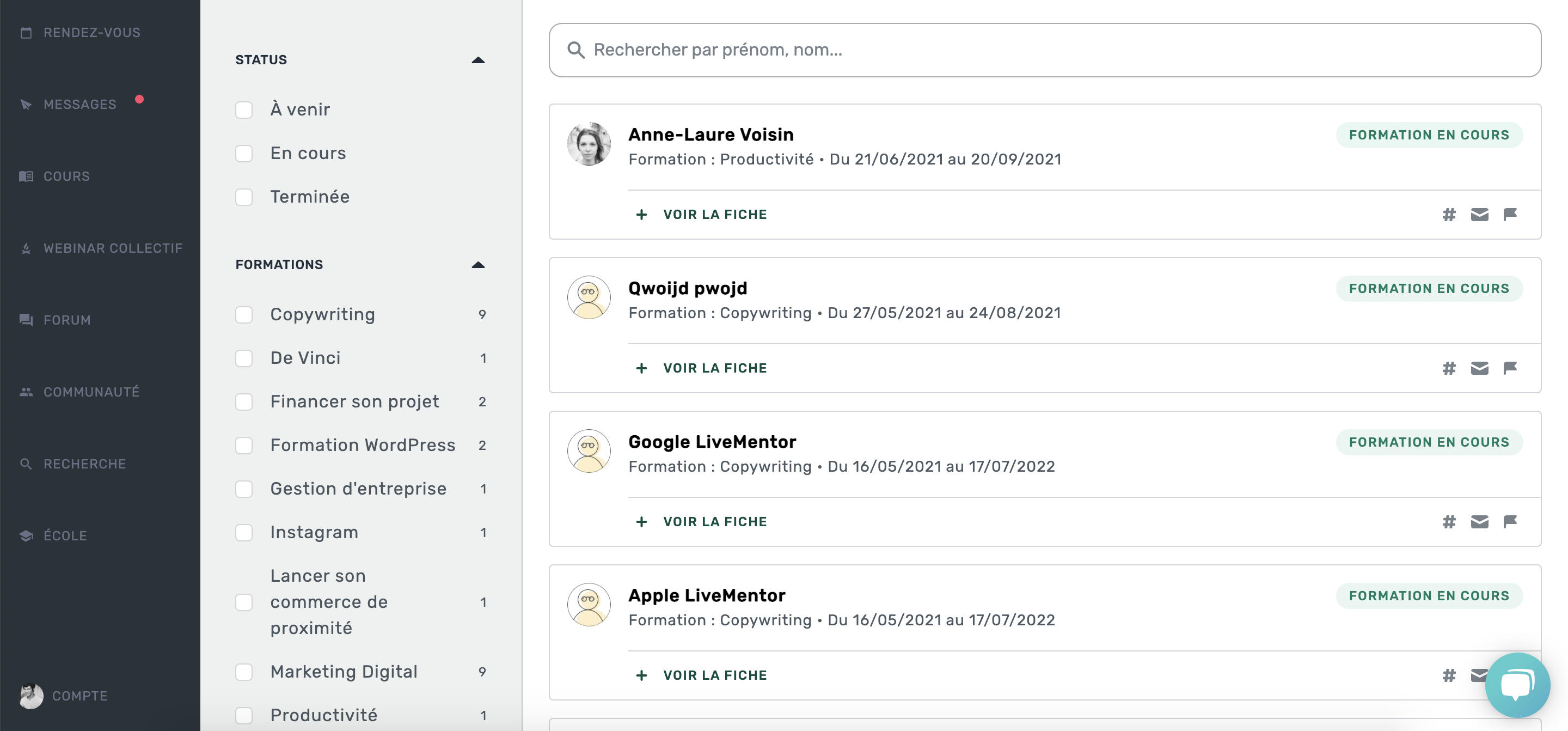Click the hashtag icon on Apple LiveMentor's card

pos(1449,675)
